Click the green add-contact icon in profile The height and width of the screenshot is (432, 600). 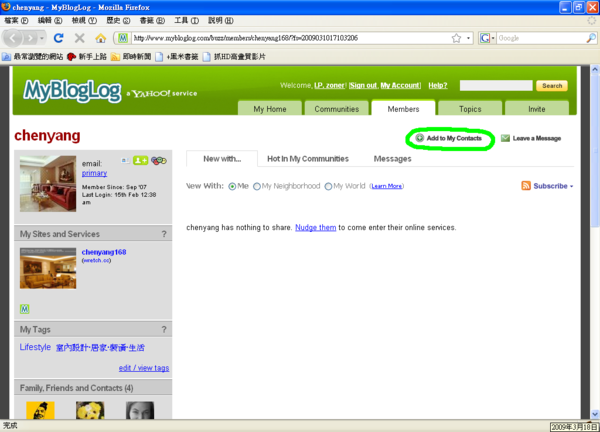point(140,161)
